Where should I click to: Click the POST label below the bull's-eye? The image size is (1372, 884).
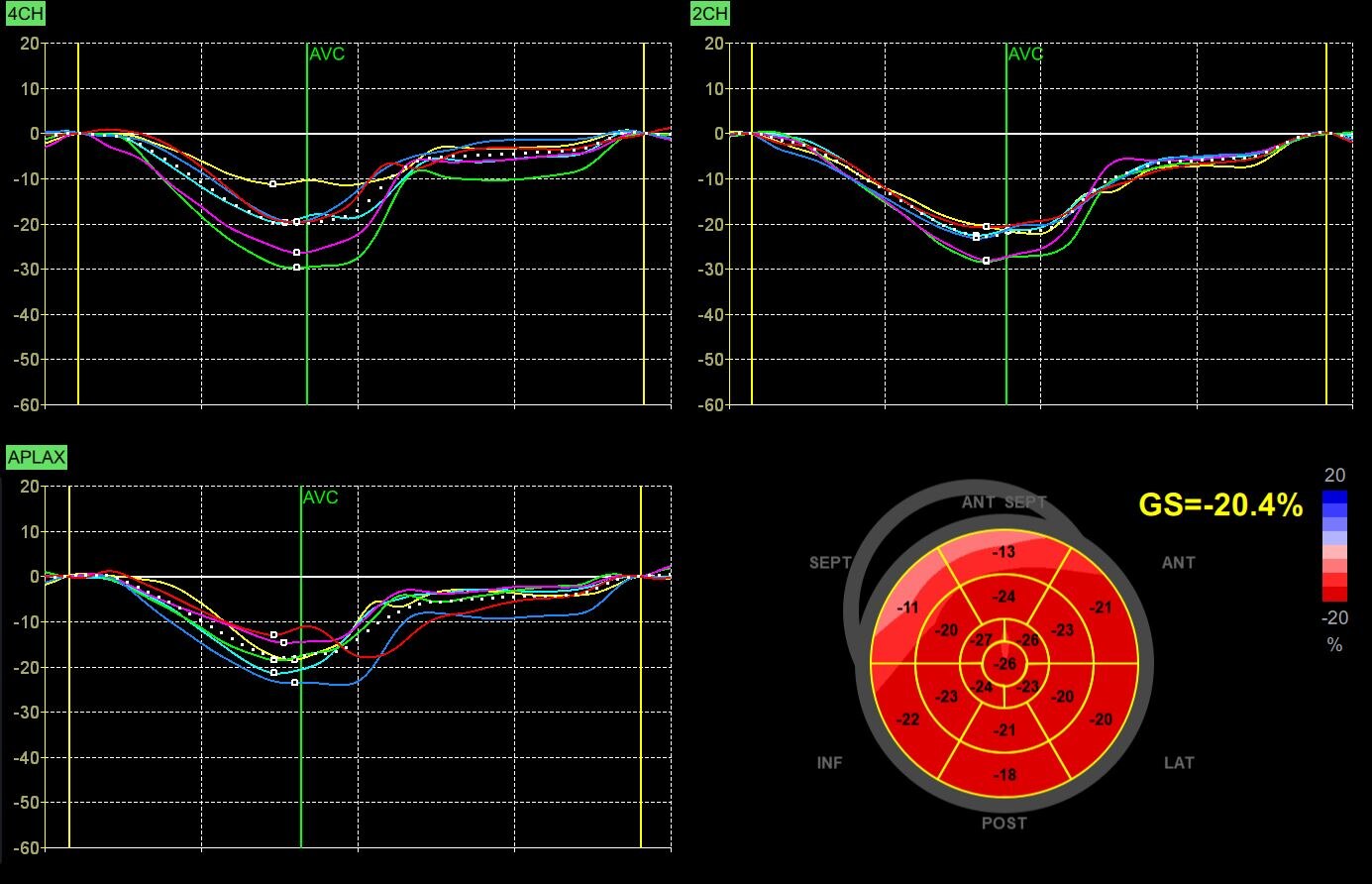[x=1003, y=823]
